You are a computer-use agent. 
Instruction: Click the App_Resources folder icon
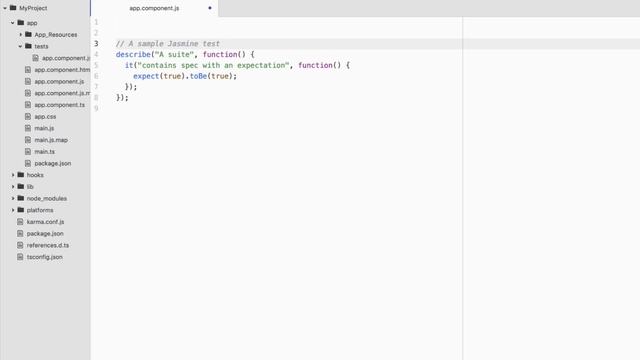point(28,34)
